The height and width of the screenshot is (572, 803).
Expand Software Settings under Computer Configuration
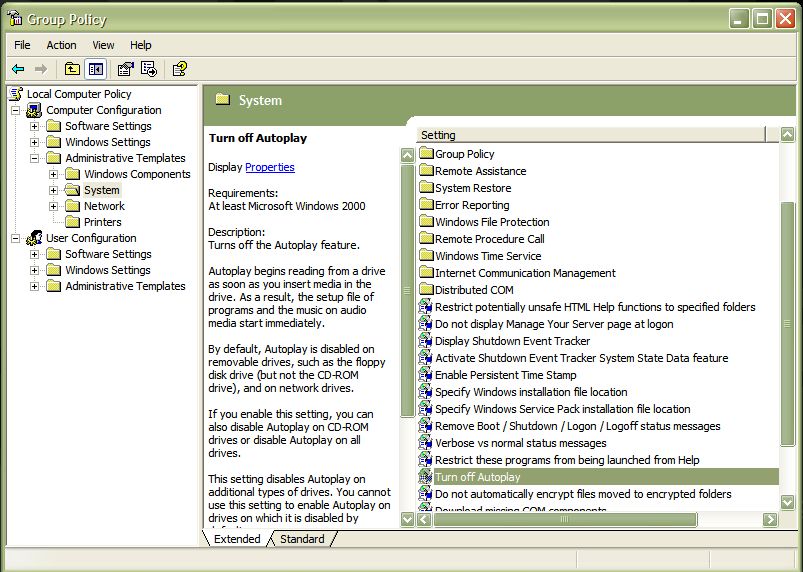tap(34, 126)
